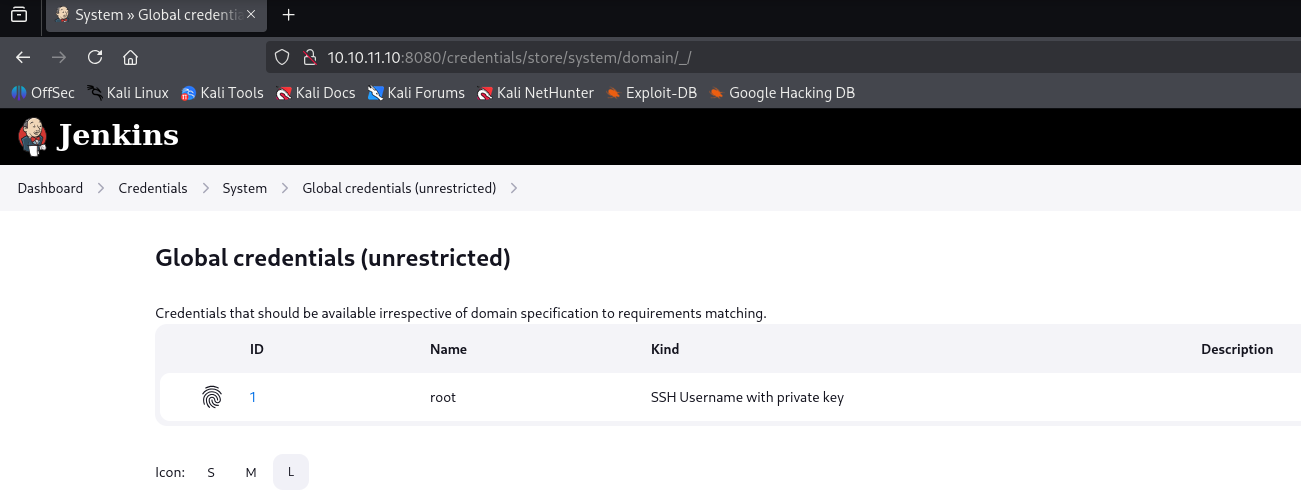
Task: Open Firefox recent browsing view icon
Action: (19, 15)
